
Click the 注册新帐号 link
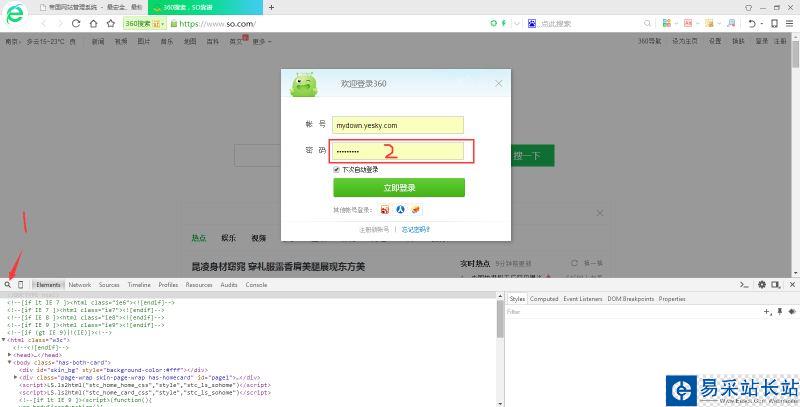374,230
